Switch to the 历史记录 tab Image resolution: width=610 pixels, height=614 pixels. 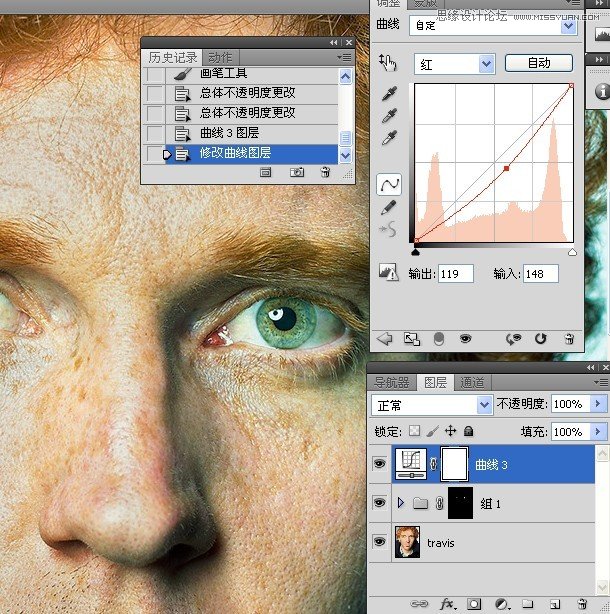(172, 58)
